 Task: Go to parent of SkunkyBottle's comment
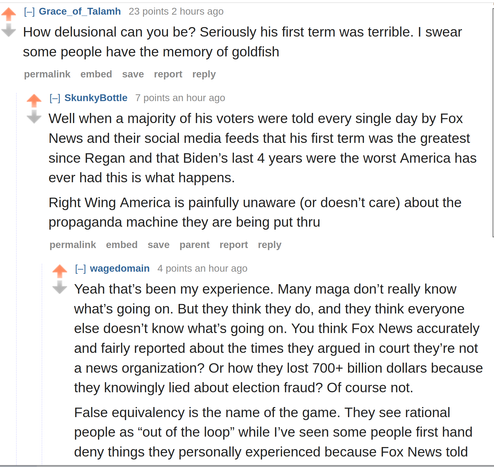(195, 245)
